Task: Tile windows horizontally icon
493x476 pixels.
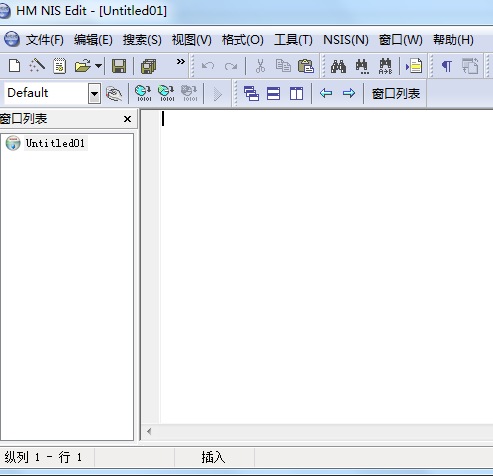Action: (x=274, y=93)
